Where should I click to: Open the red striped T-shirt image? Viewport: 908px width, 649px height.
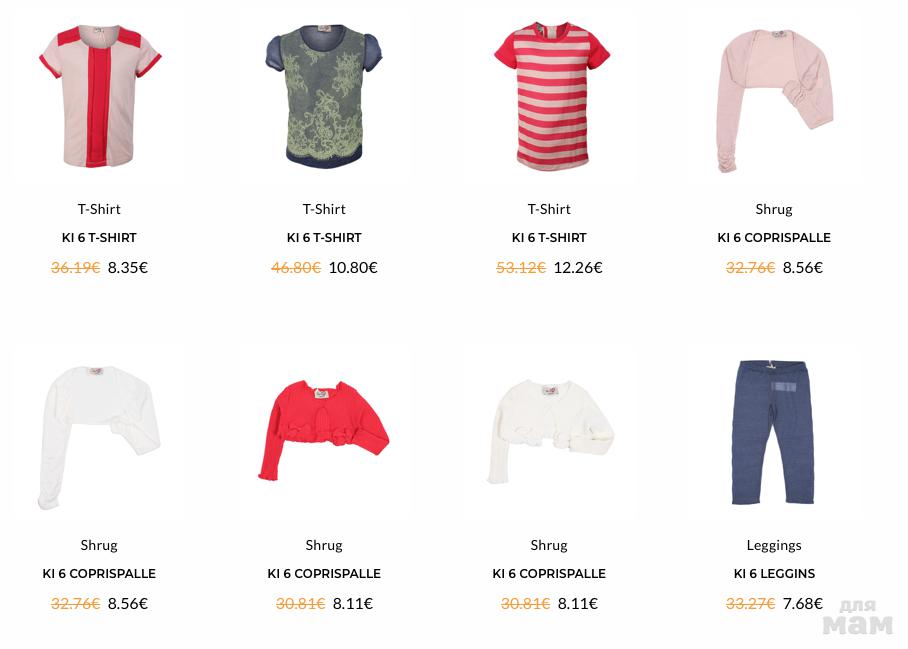551,96
